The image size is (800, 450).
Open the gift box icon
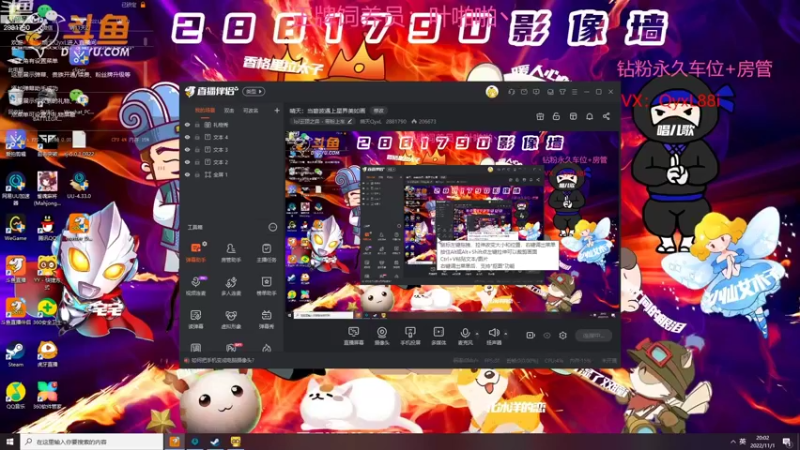point(540,117)
